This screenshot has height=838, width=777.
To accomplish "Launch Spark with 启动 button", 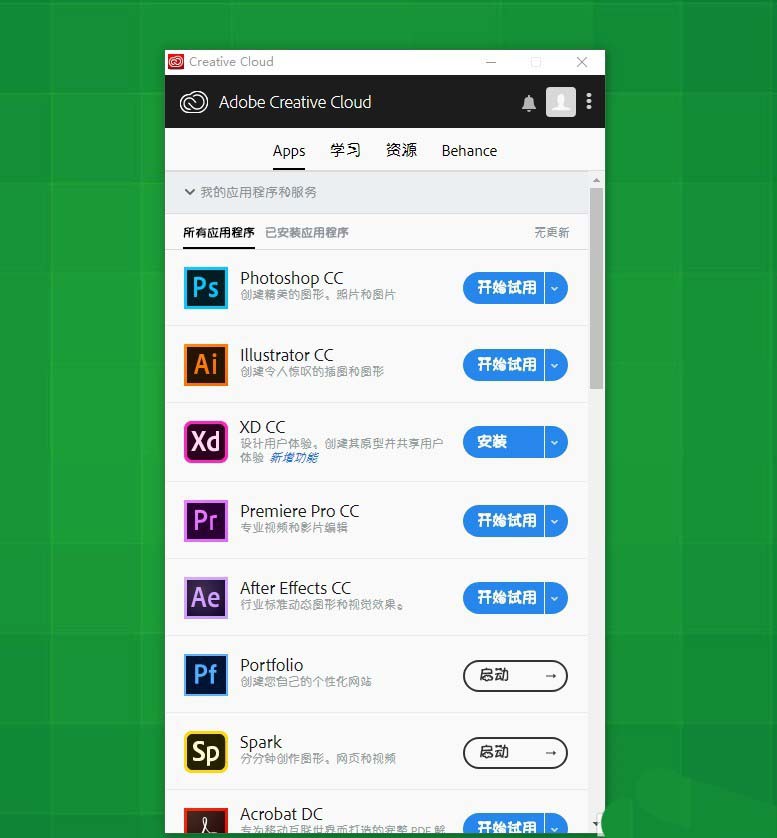I will pos(515,752).
